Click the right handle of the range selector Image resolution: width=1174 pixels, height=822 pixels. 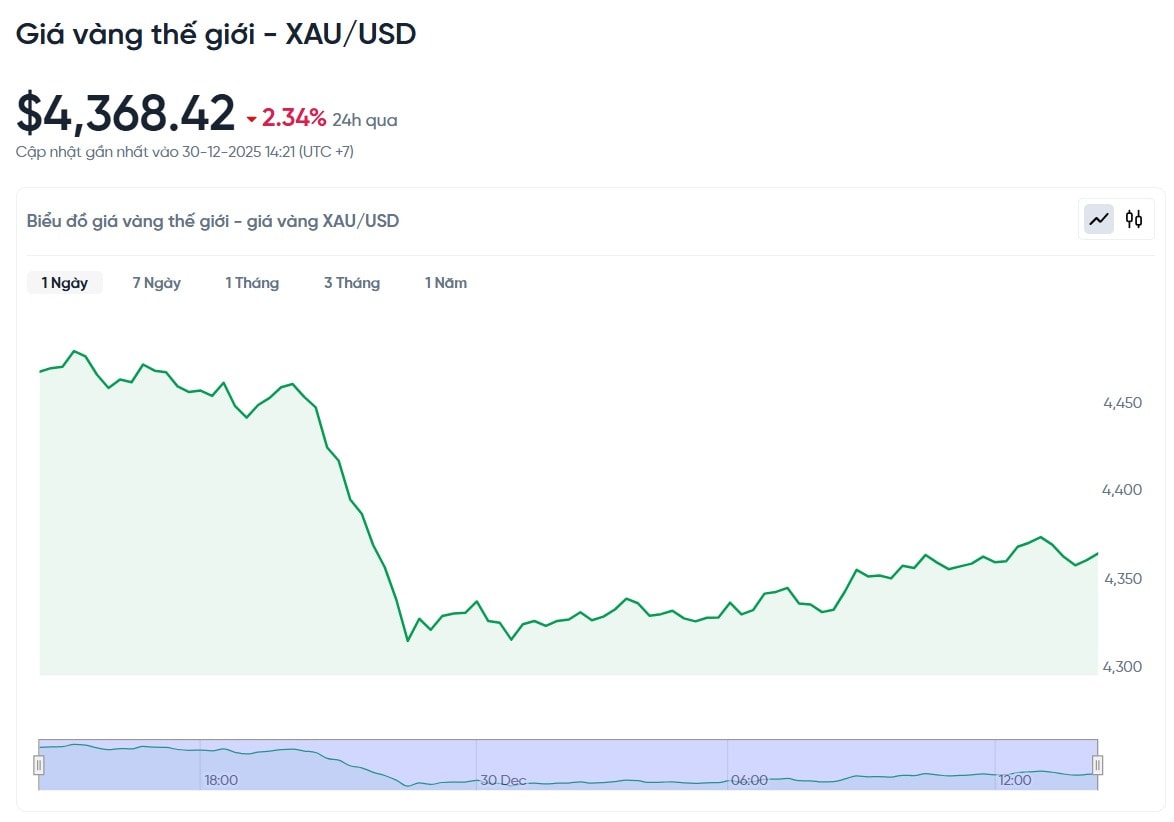(1097, 764)
